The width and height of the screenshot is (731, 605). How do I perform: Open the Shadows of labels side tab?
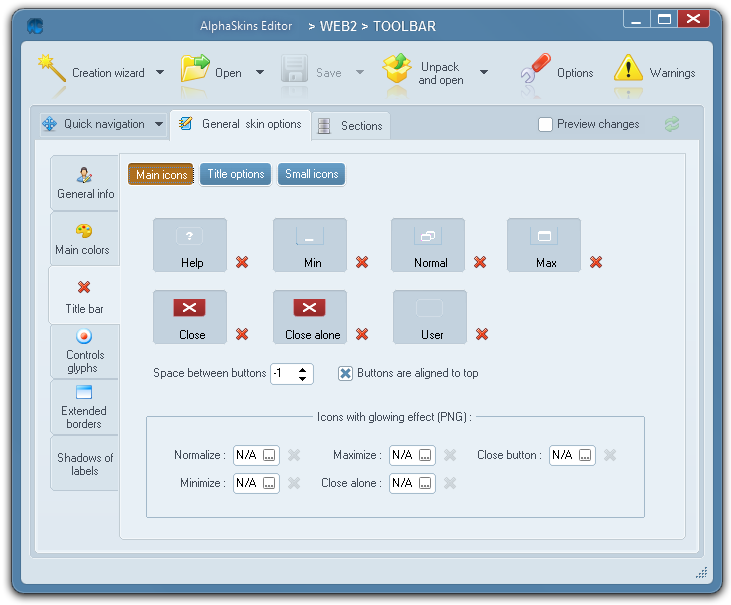coord(84,463)
